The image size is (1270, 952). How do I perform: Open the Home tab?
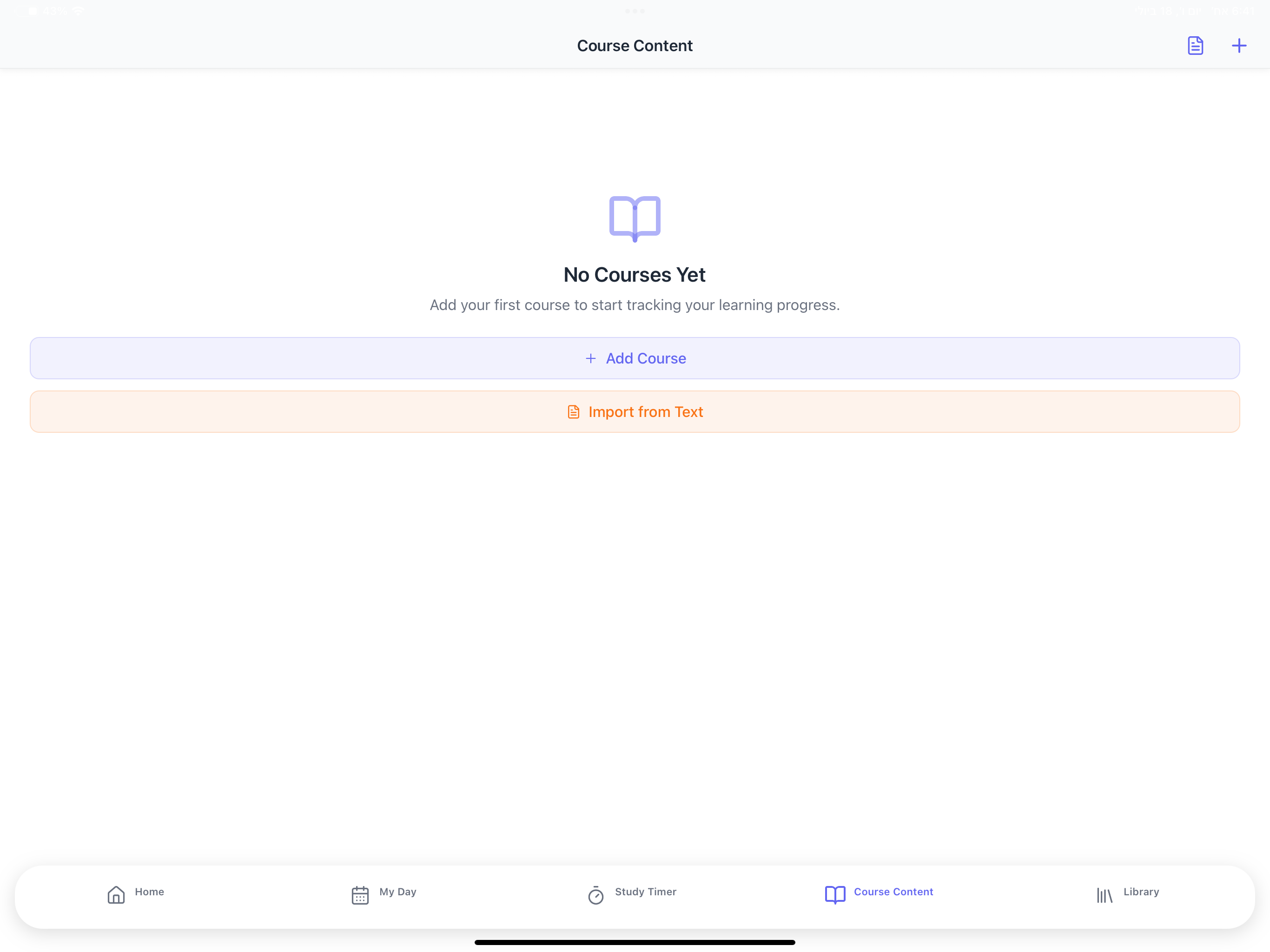coord(135,893)
